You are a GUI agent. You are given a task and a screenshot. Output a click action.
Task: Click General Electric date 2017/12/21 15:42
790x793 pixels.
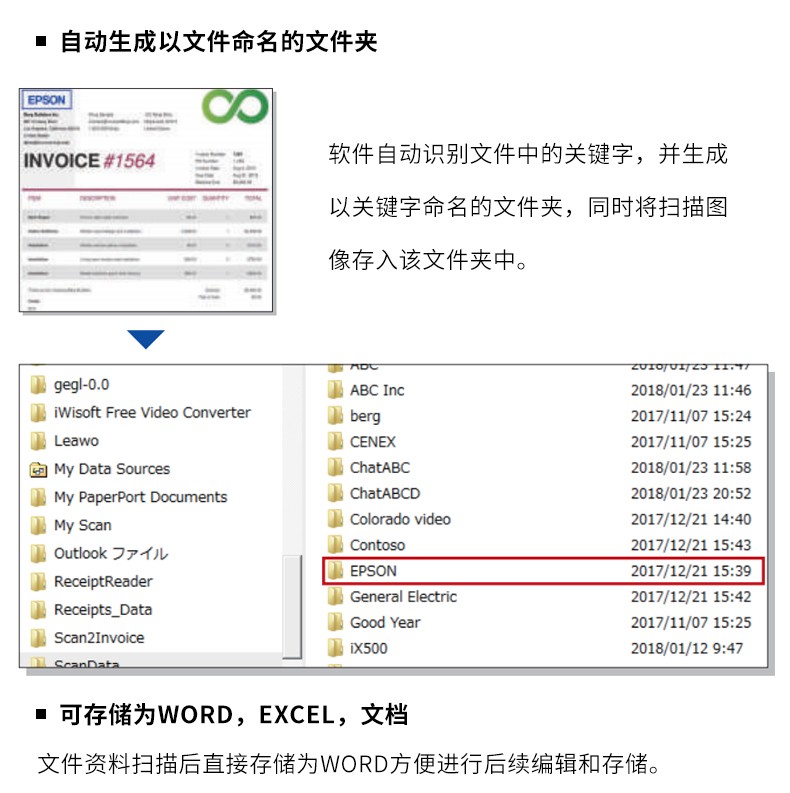click(691, 597)
